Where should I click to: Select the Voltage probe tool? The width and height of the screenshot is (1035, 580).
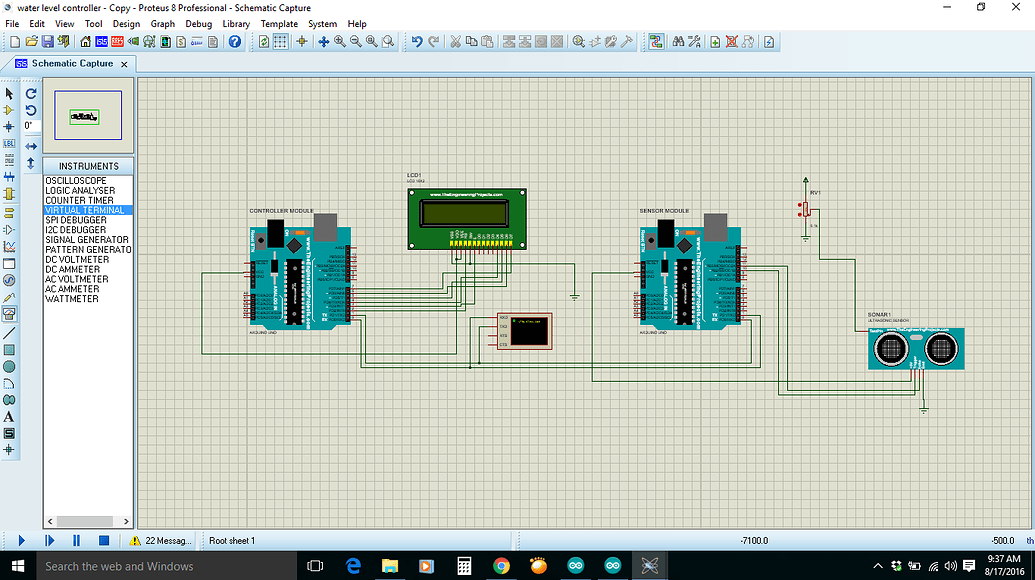9,295
